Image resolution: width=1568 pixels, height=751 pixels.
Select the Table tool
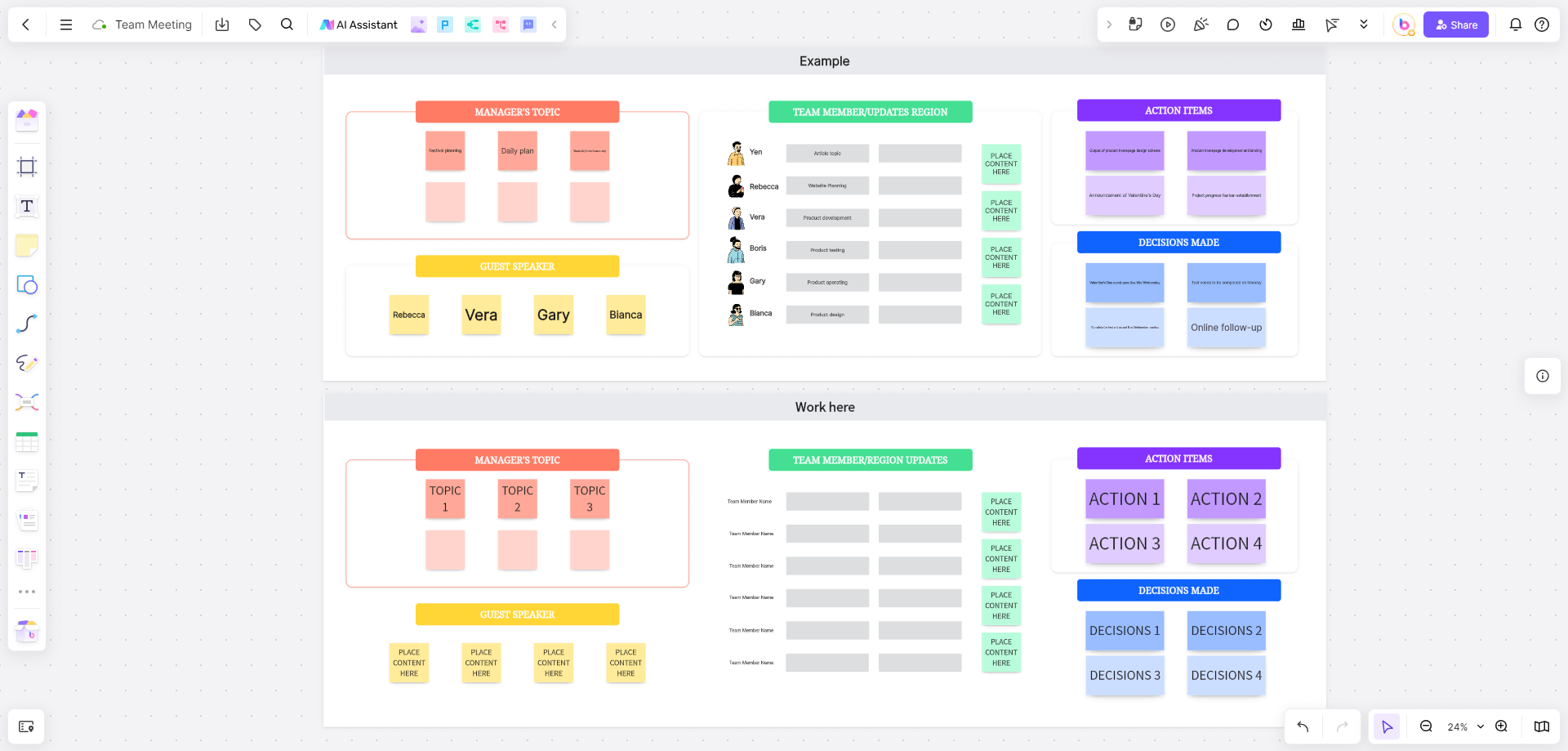point(27,441)
